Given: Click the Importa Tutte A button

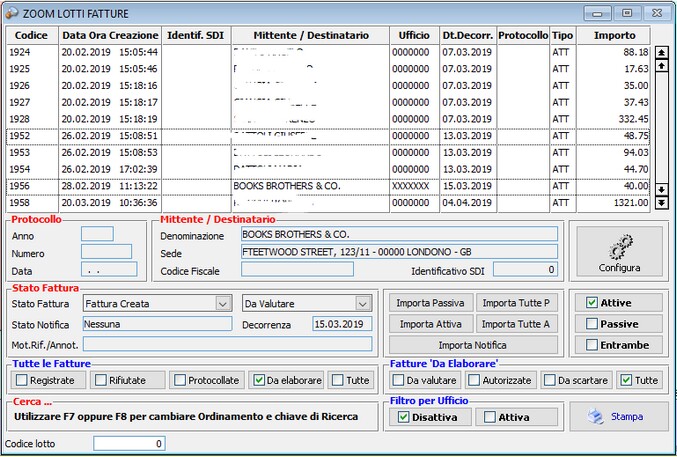Looking at the screenshot, I should coord(516,324).
